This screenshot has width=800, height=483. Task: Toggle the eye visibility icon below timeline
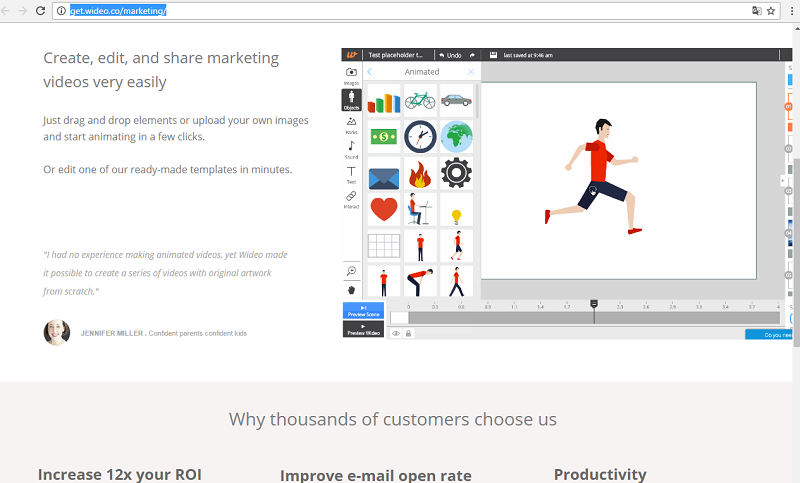click(x=396, y=333)
